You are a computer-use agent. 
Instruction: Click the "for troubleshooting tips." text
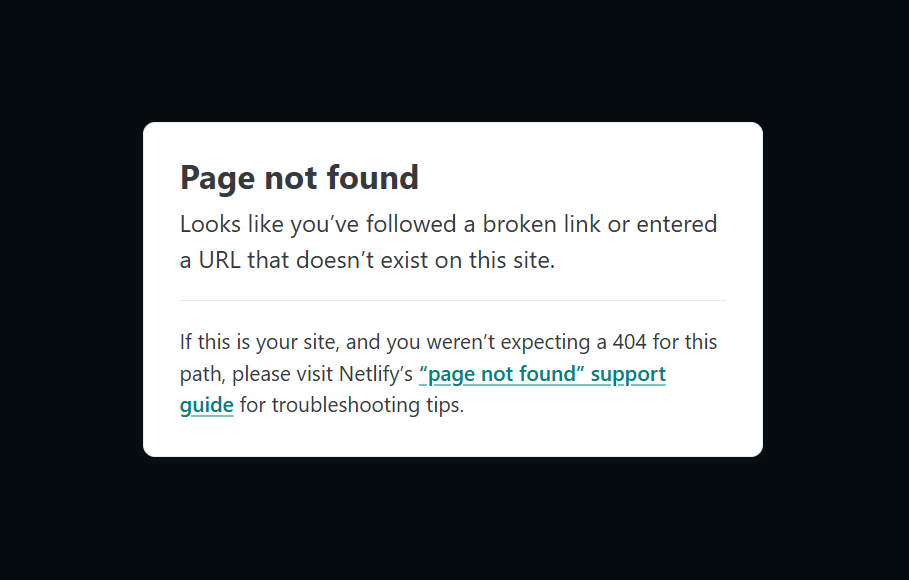click(352, 405)
